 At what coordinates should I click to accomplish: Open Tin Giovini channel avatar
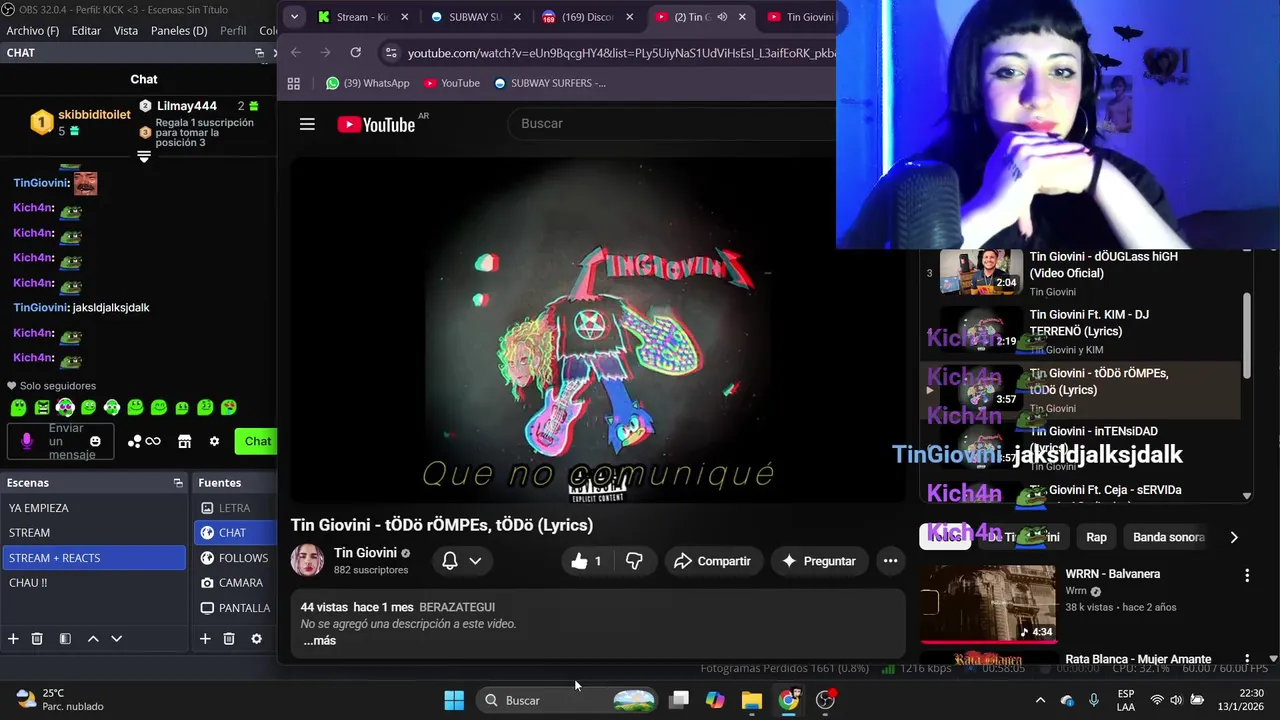point(307,560)
